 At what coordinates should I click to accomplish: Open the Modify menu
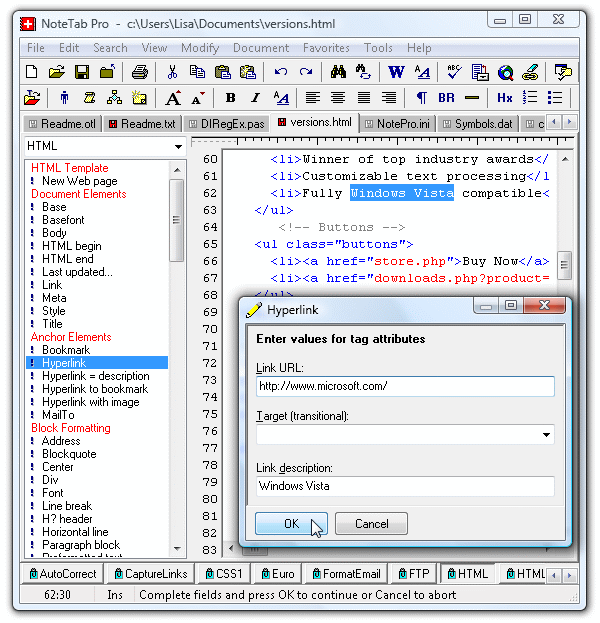pos(200,48)
